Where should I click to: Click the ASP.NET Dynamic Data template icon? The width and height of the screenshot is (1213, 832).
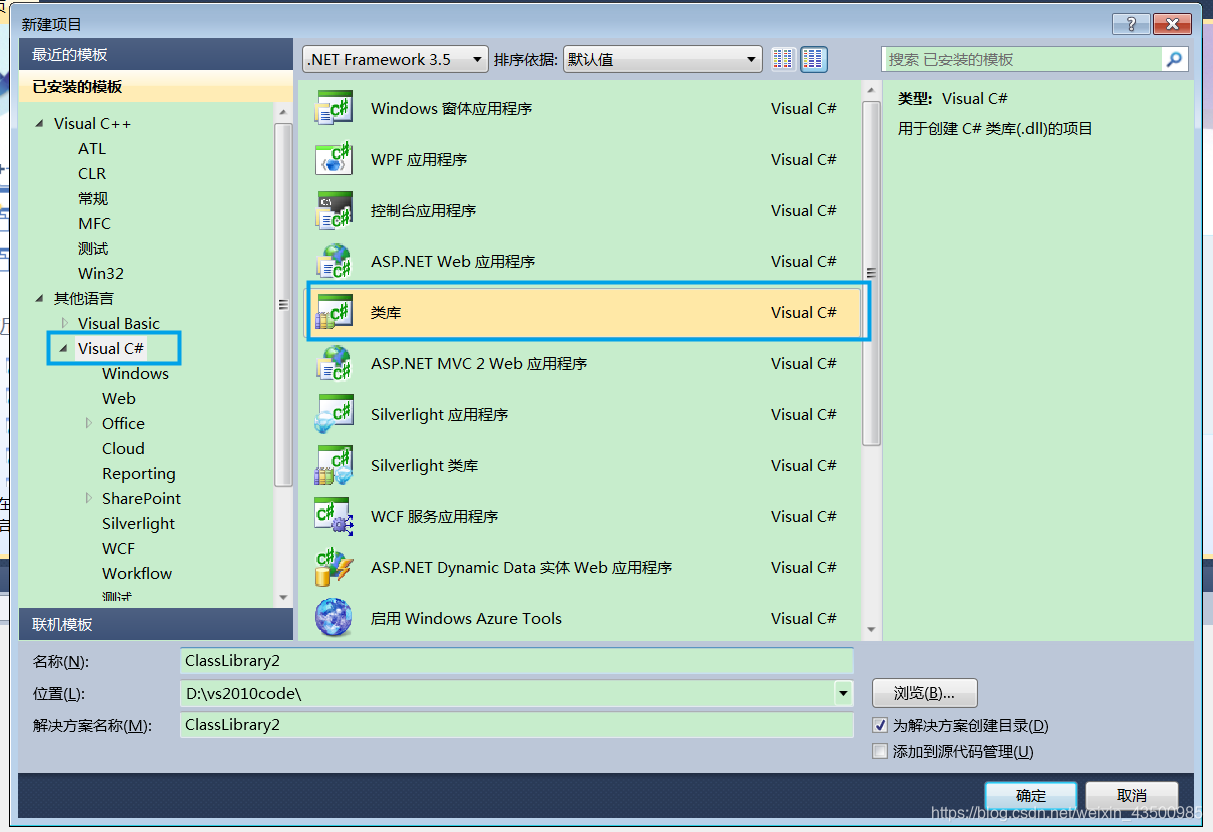[x=334, y=567]
